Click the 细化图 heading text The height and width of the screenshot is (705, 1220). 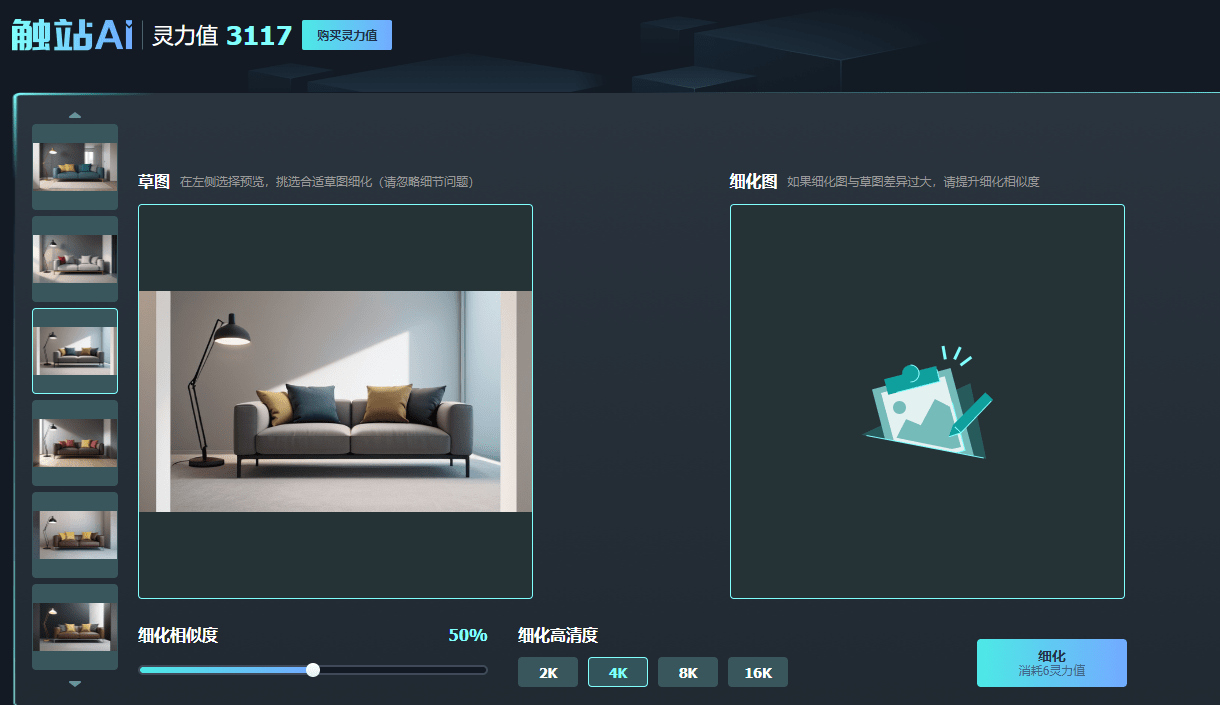point(753,182)
